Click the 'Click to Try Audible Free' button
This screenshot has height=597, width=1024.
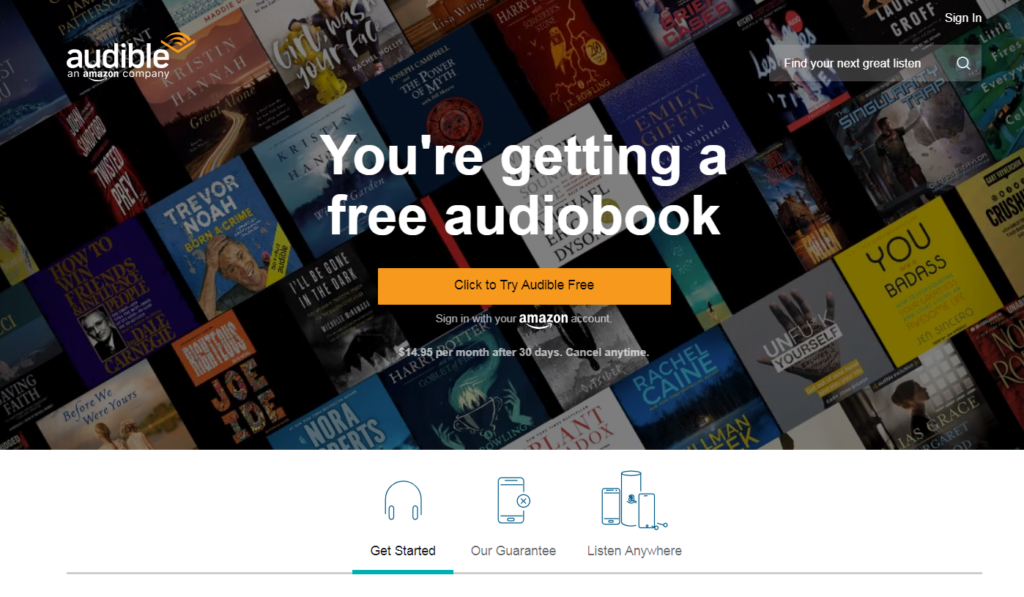[524, 285]
